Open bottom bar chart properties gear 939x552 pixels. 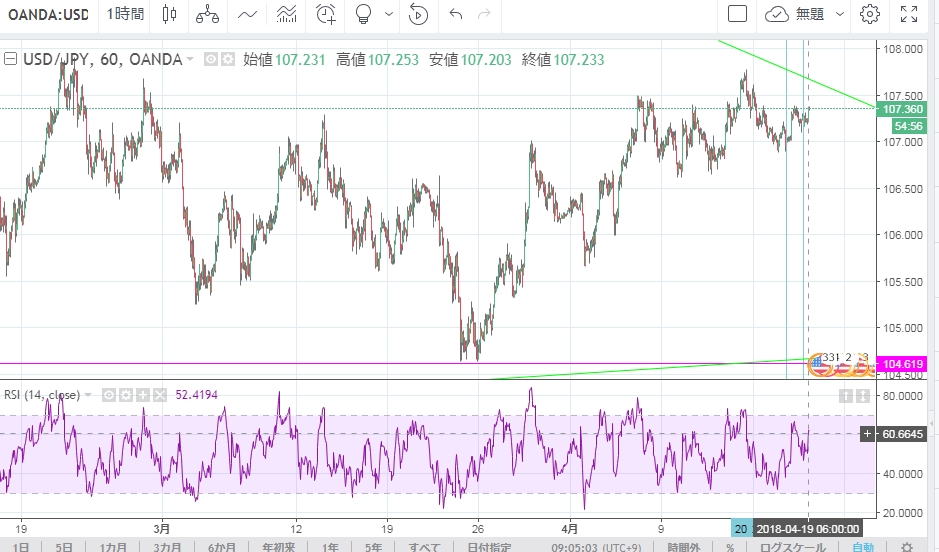(907, 547)
